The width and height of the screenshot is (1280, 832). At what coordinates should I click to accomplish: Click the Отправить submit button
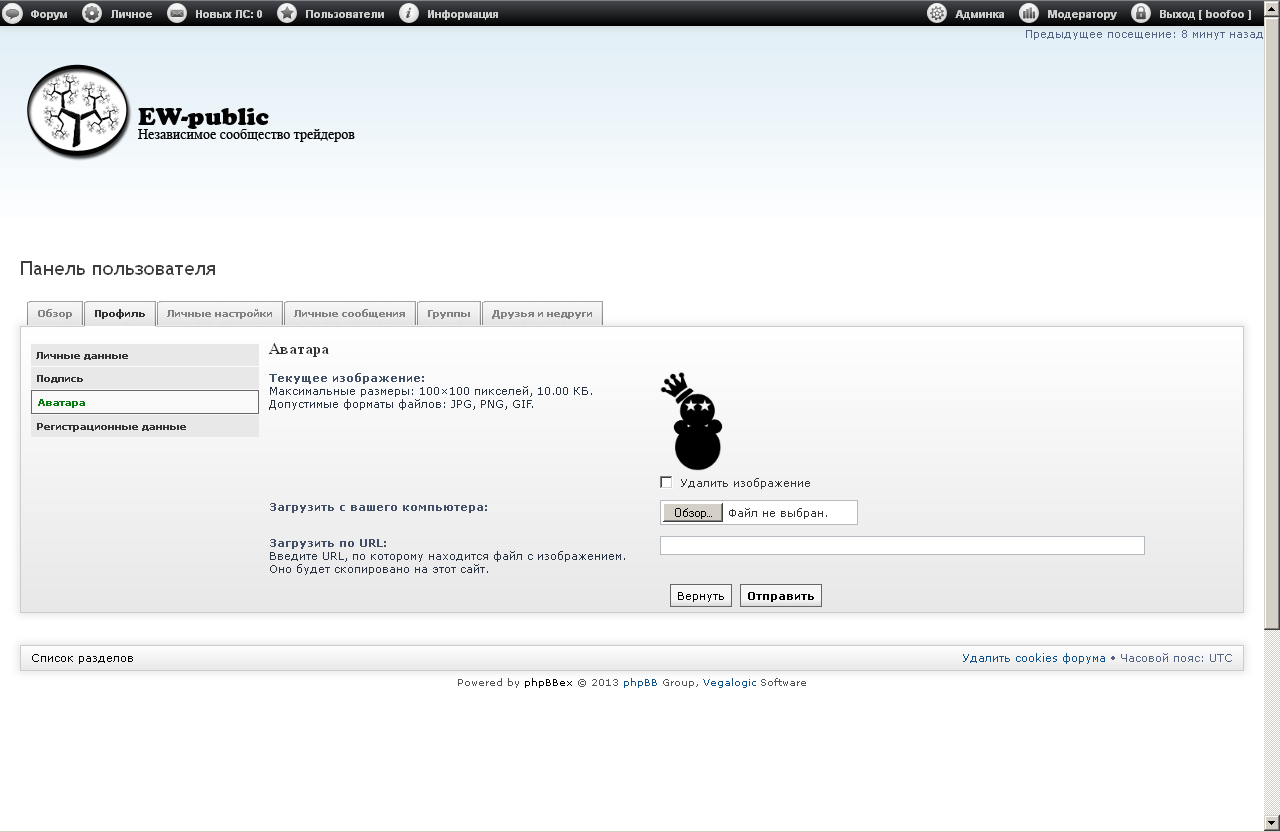pos(780,596)
